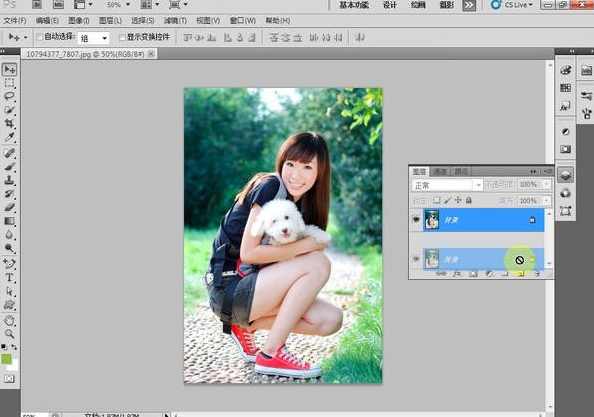
Task: Choose the 设计 workspace button
Action: pyautogui.click(x=390, y=5)
